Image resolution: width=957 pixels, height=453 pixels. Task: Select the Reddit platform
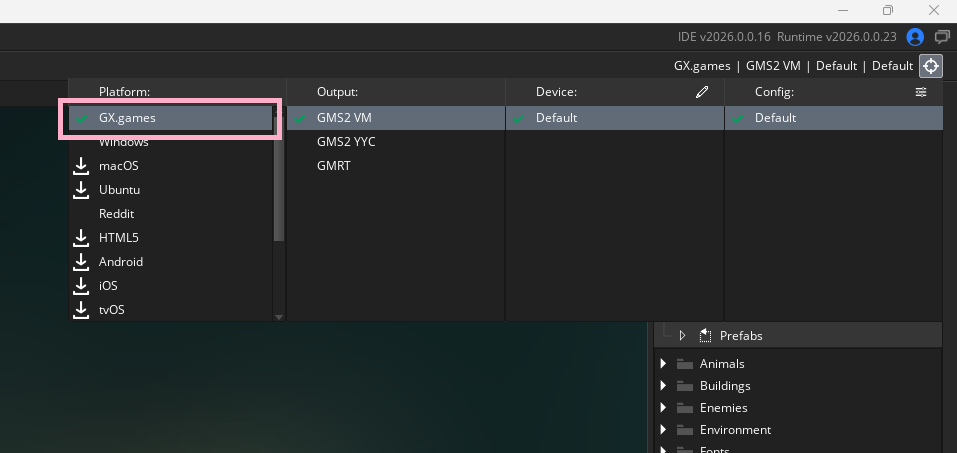[x=170, y=214]
